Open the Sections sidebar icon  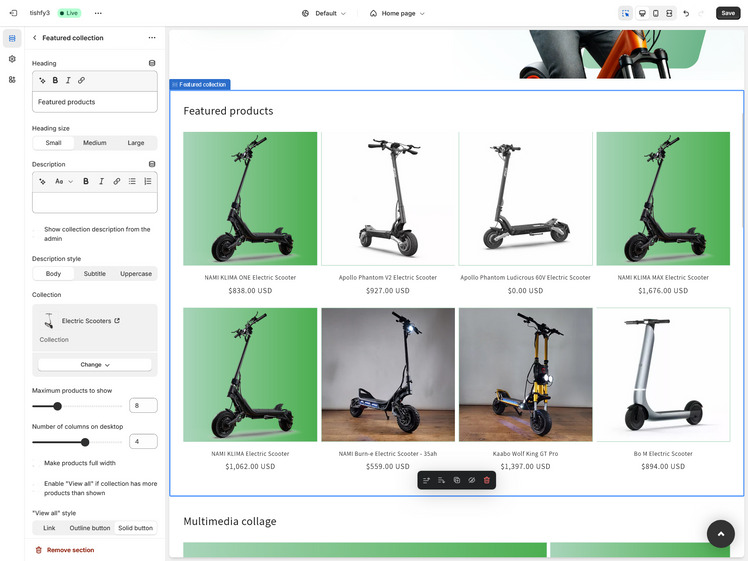coord(12,38)
